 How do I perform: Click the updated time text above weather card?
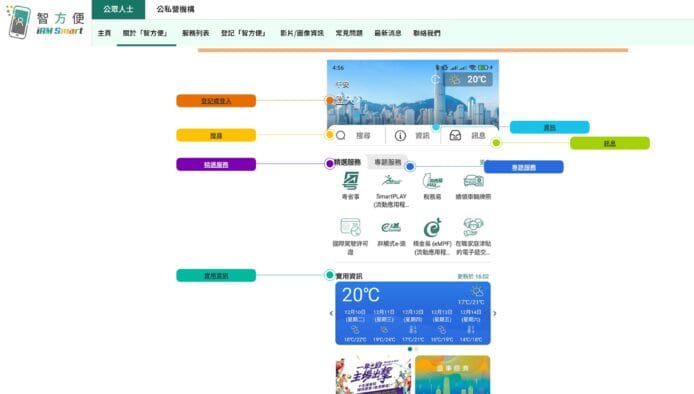[473, 276]
